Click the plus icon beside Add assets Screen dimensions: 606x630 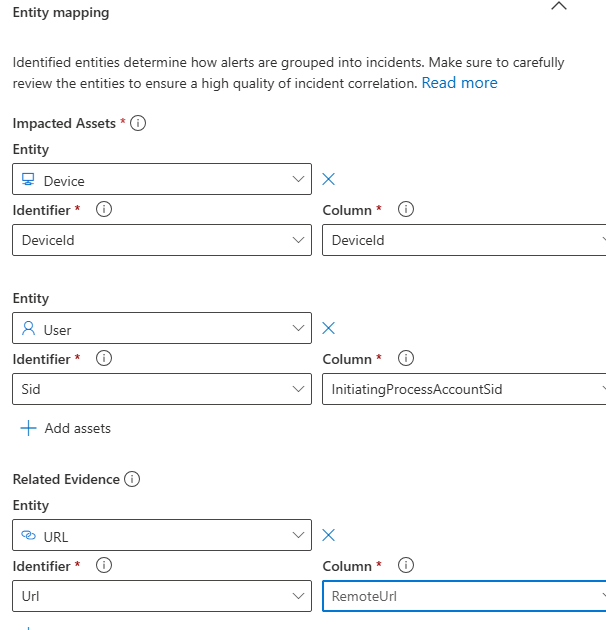click(x=28, y=428)
